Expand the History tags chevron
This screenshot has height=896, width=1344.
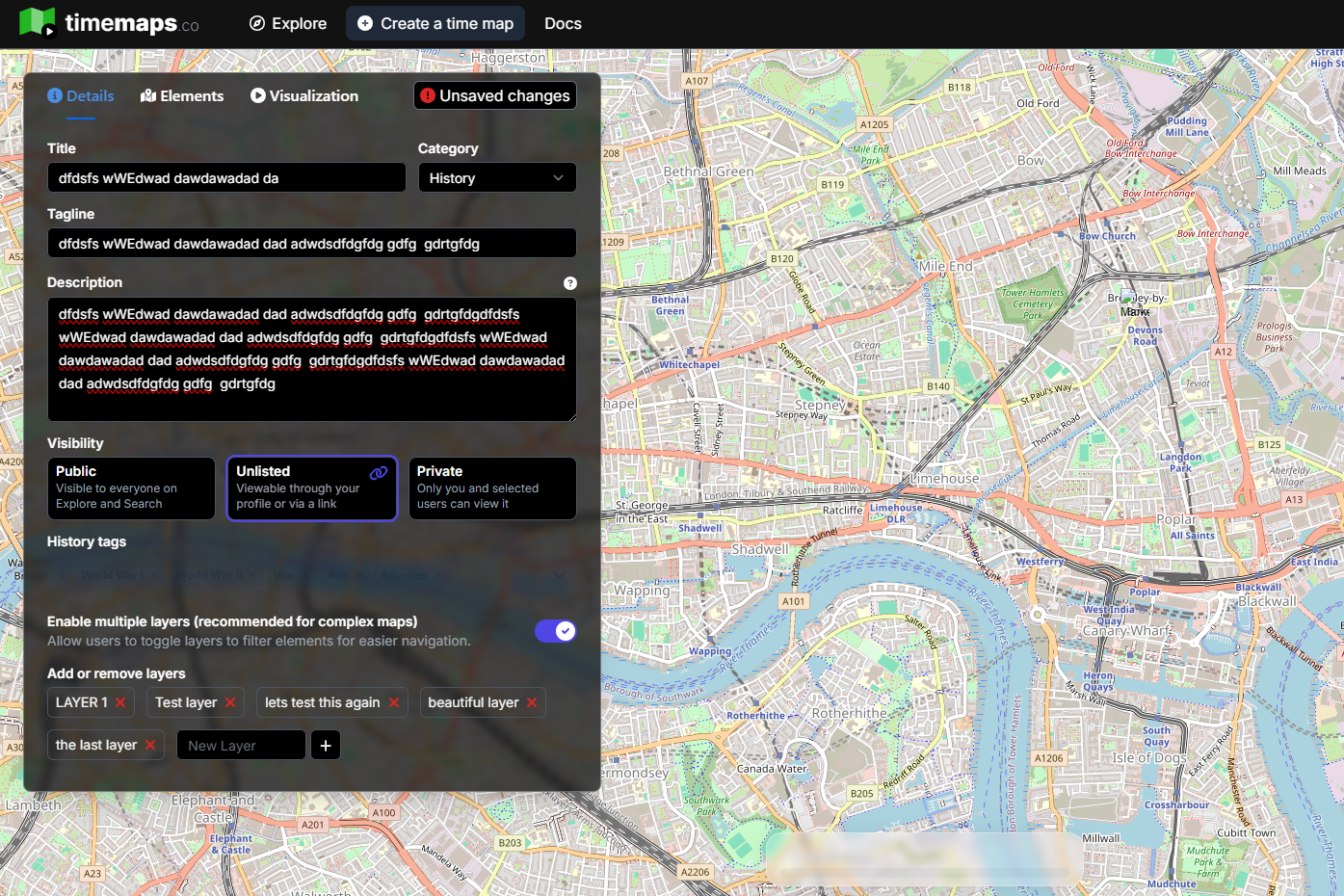[560, 574]
